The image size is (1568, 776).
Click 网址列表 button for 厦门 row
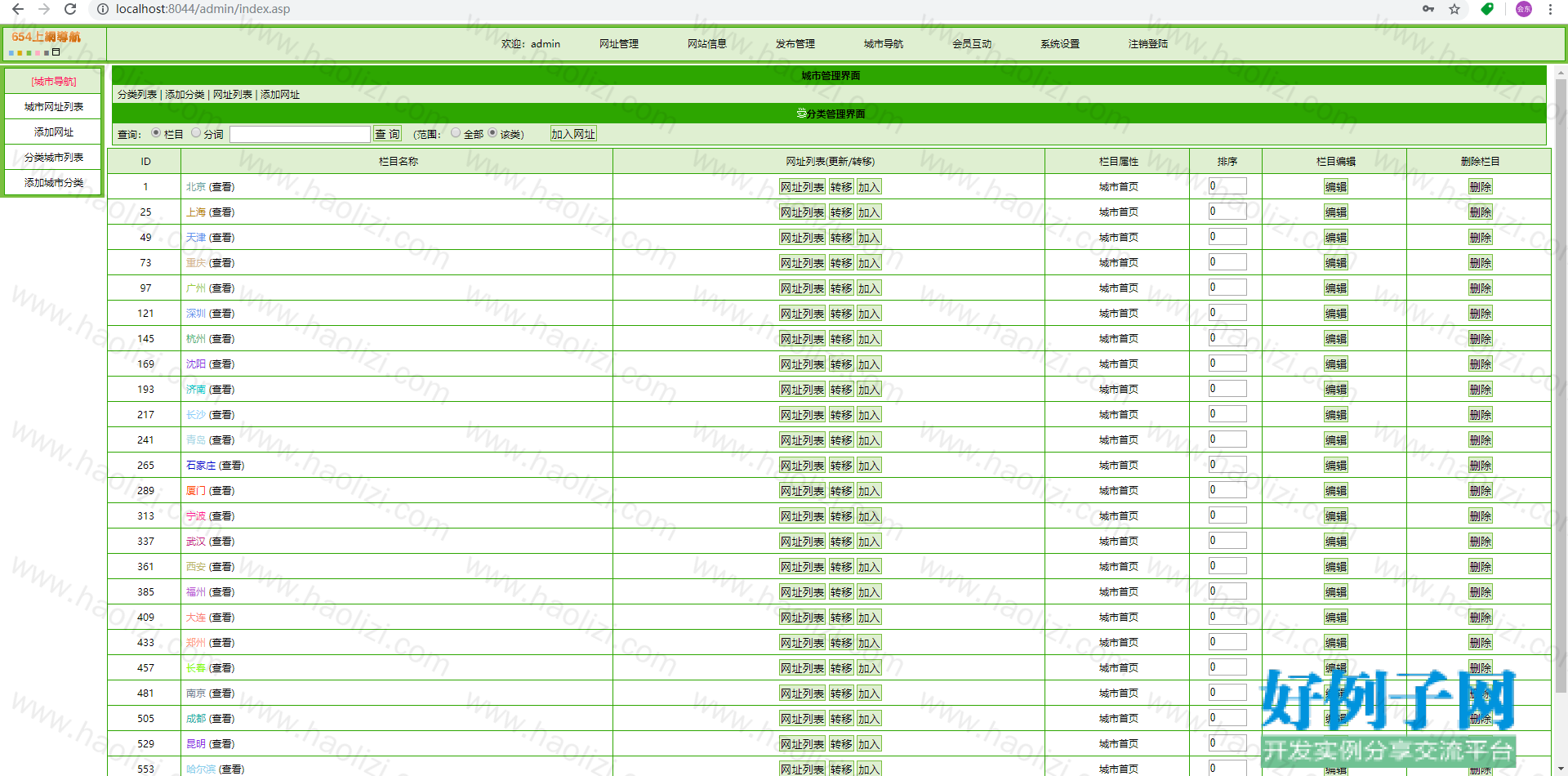(802, 491)
